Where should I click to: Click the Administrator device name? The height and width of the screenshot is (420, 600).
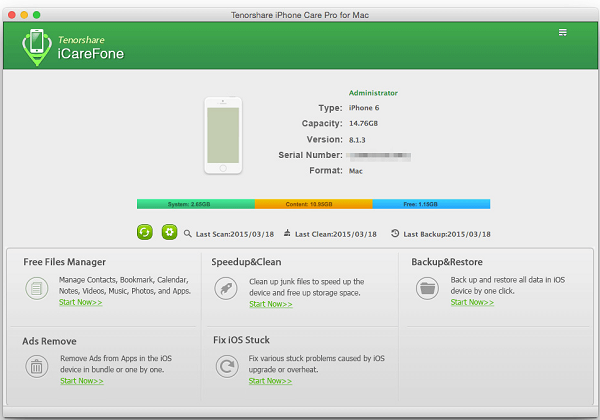click(x=373, y=93)
